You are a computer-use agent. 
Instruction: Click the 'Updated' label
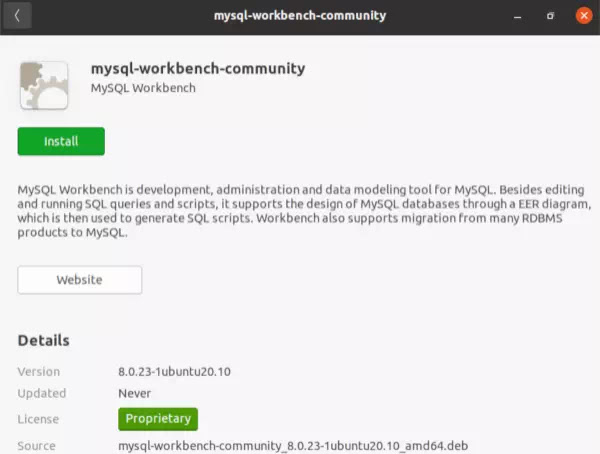point(42,393)
